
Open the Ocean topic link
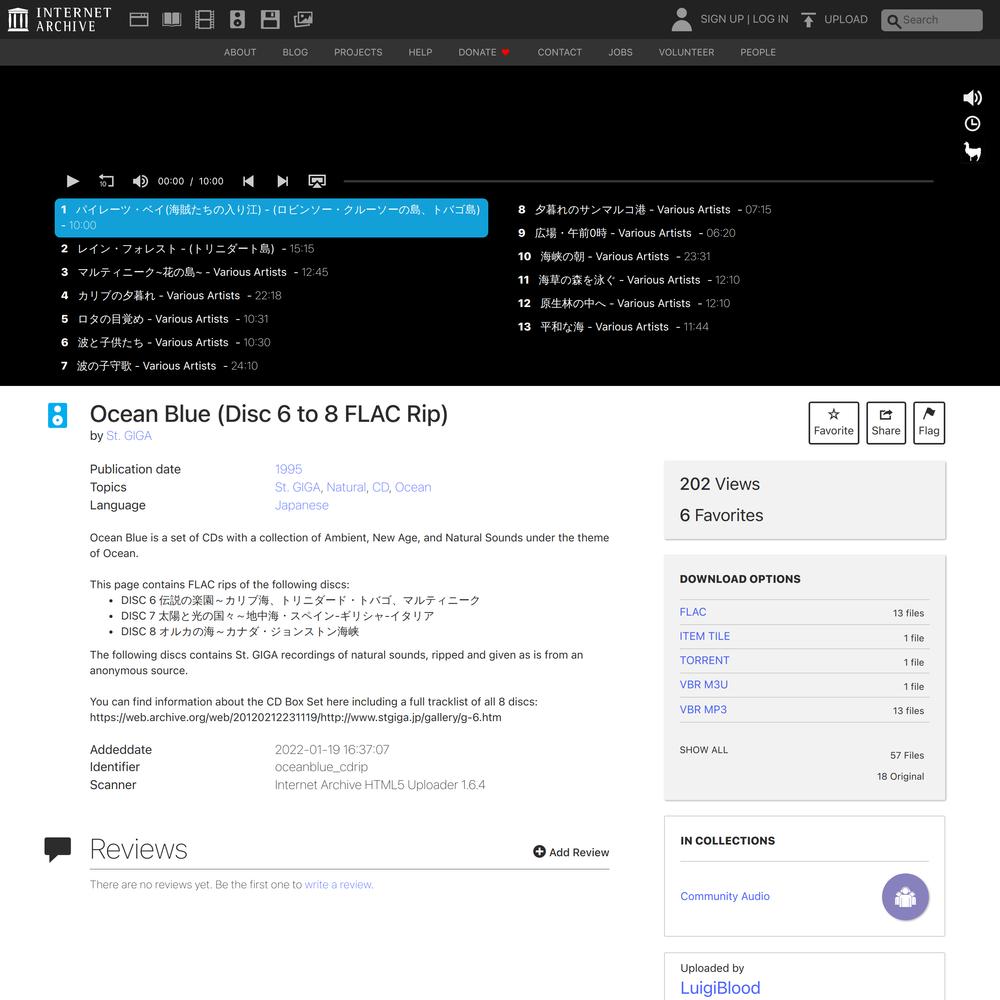coord(413,487)
